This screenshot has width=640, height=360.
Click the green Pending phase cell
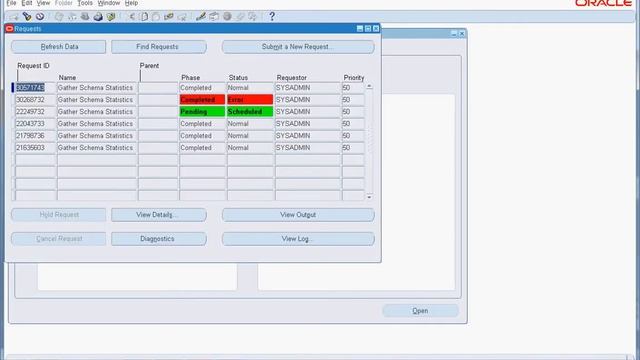point(202,112)
